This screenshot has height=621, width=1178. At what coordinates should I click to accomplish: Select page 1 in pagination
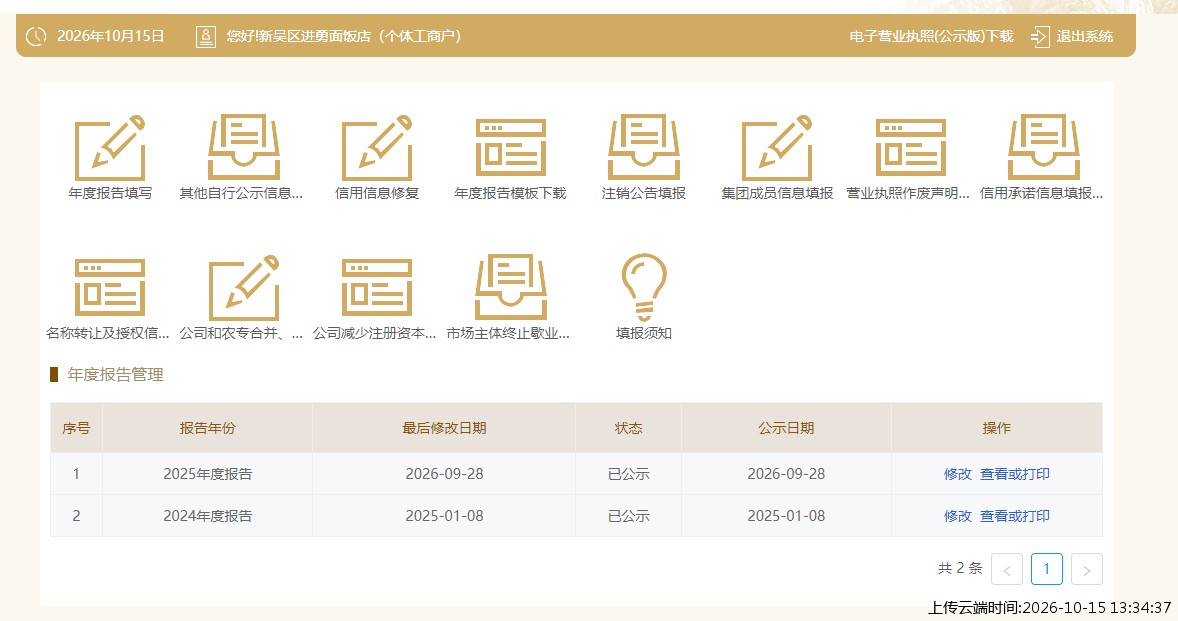(1047, 569)
